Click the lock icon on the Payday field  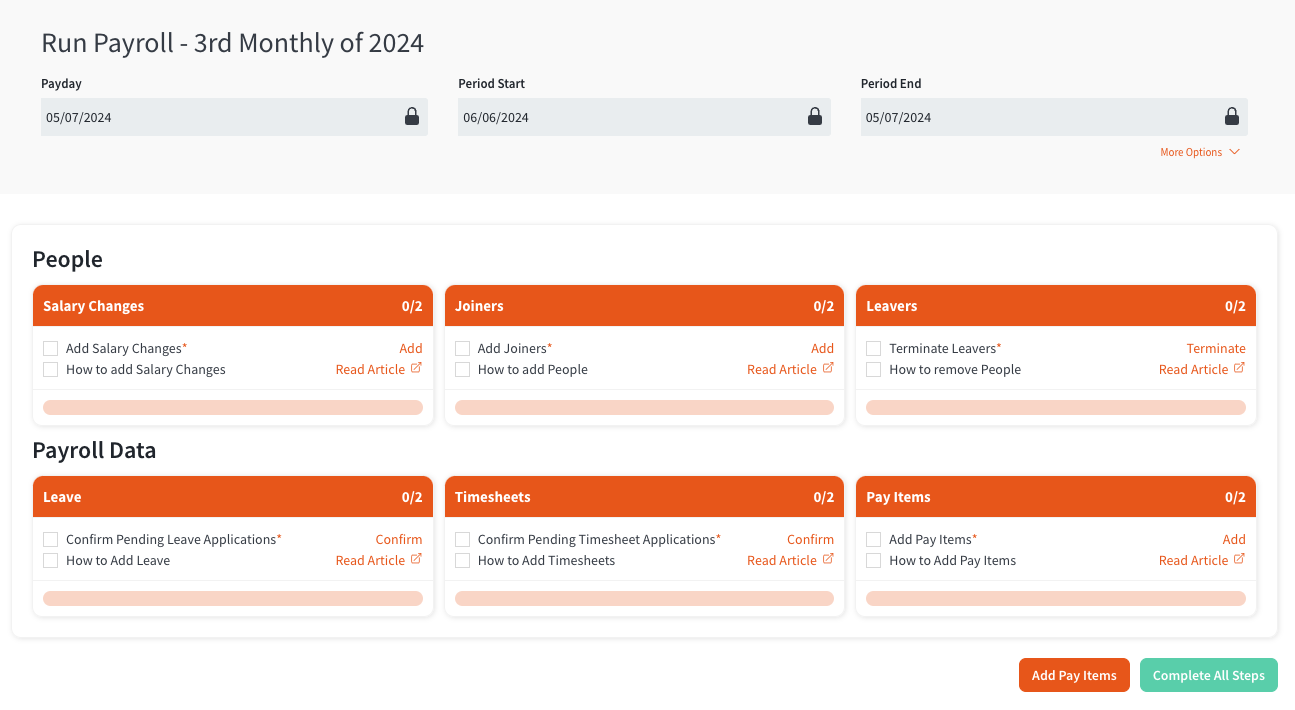412,115
